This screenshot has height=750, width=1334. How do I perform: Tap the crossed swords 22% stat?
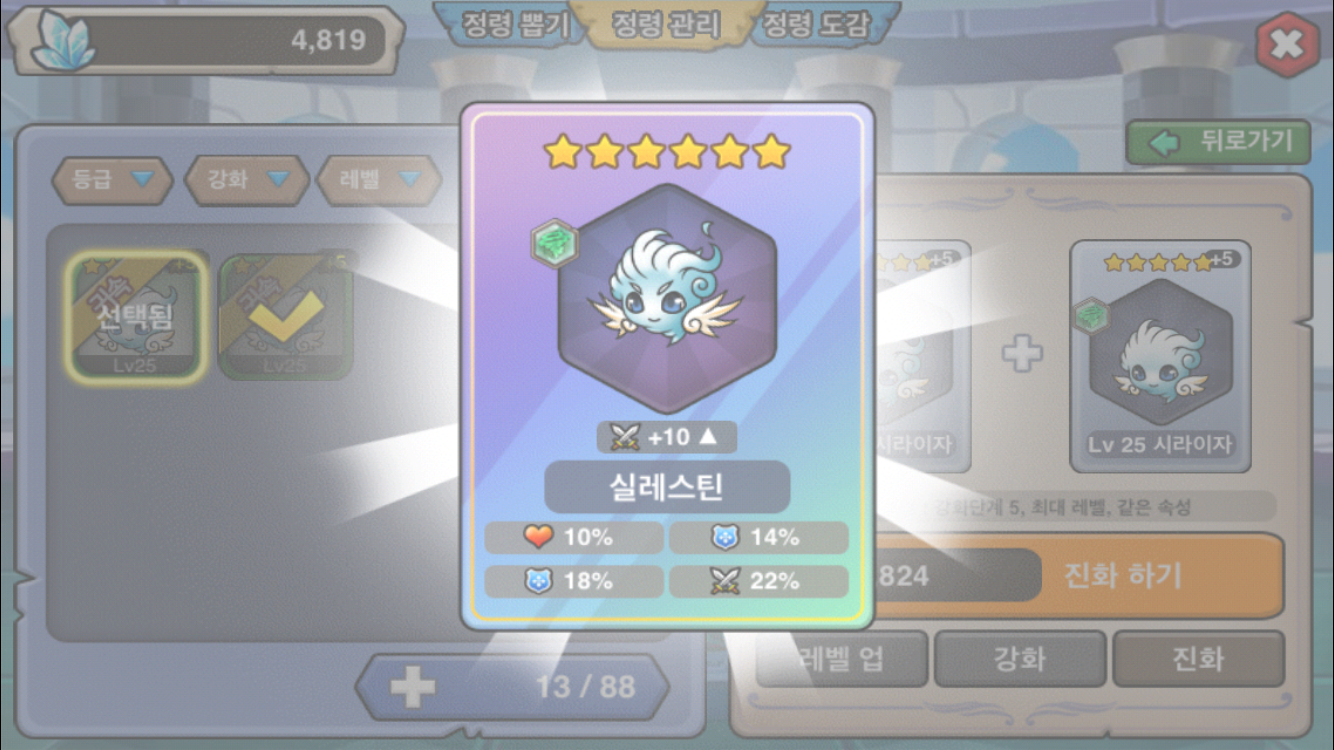758,582
